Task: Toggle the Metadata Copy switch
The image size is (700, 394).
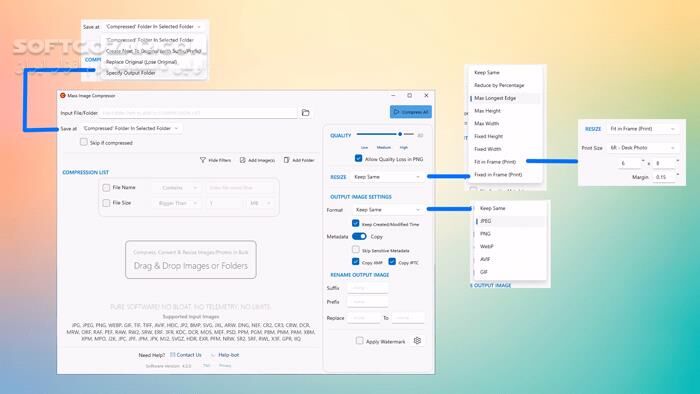Action: click(x=359, y=236)
